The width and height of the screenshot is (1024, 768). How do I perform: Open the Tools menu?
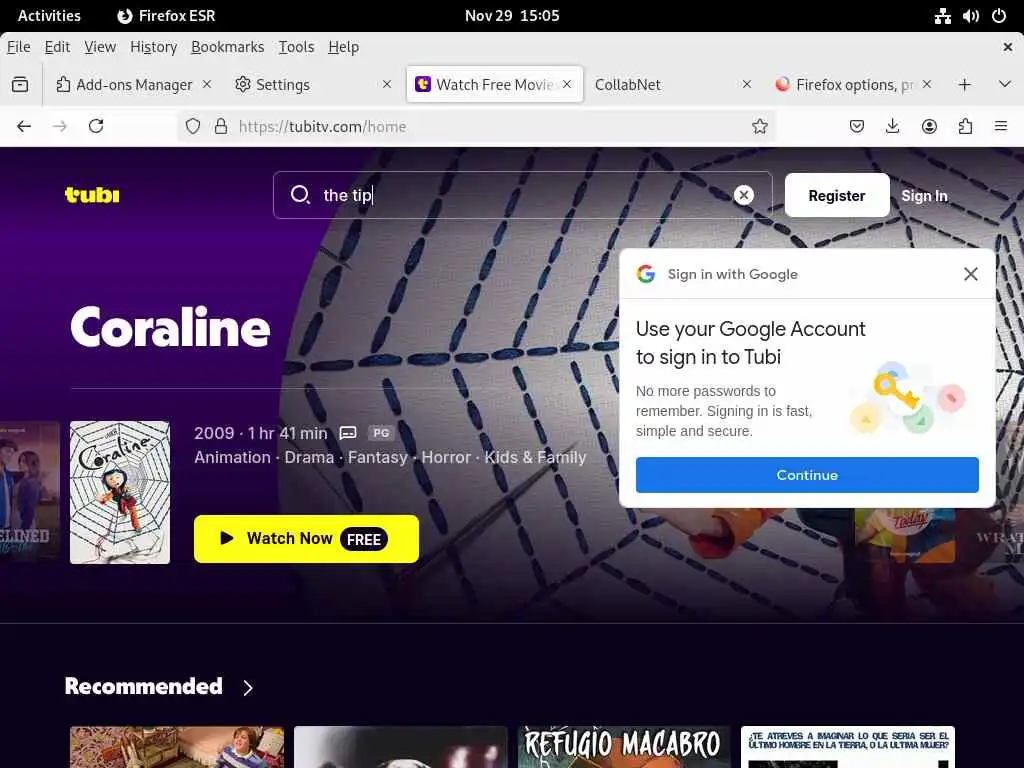point(296,47)
